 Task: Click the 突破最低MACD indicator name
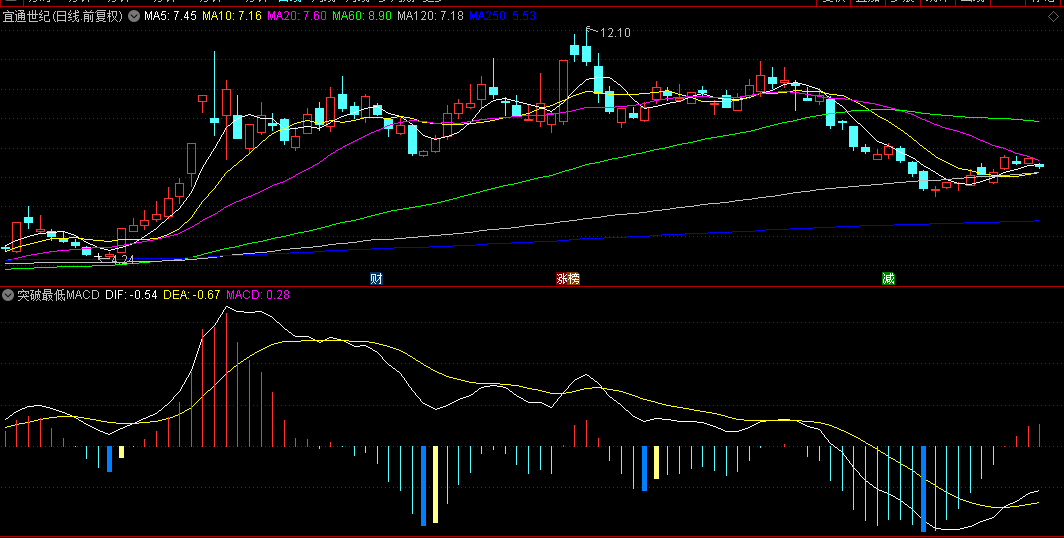(58, 295)
